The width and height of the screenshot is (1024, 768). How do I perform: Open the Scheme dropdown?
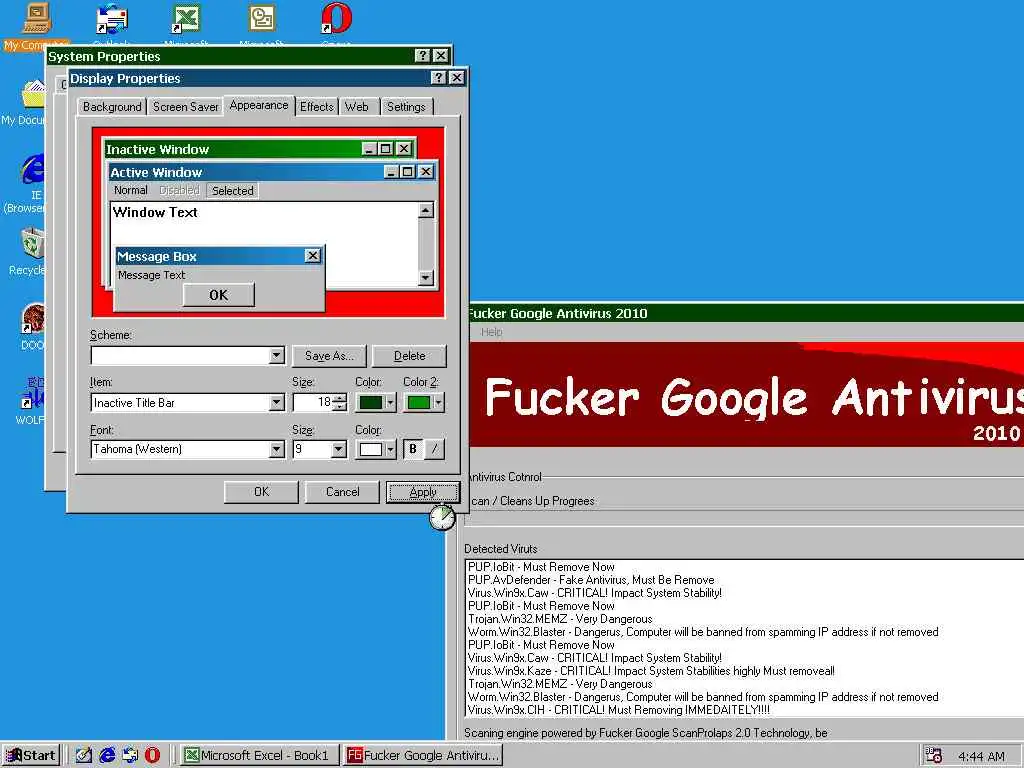pos(277,355)
